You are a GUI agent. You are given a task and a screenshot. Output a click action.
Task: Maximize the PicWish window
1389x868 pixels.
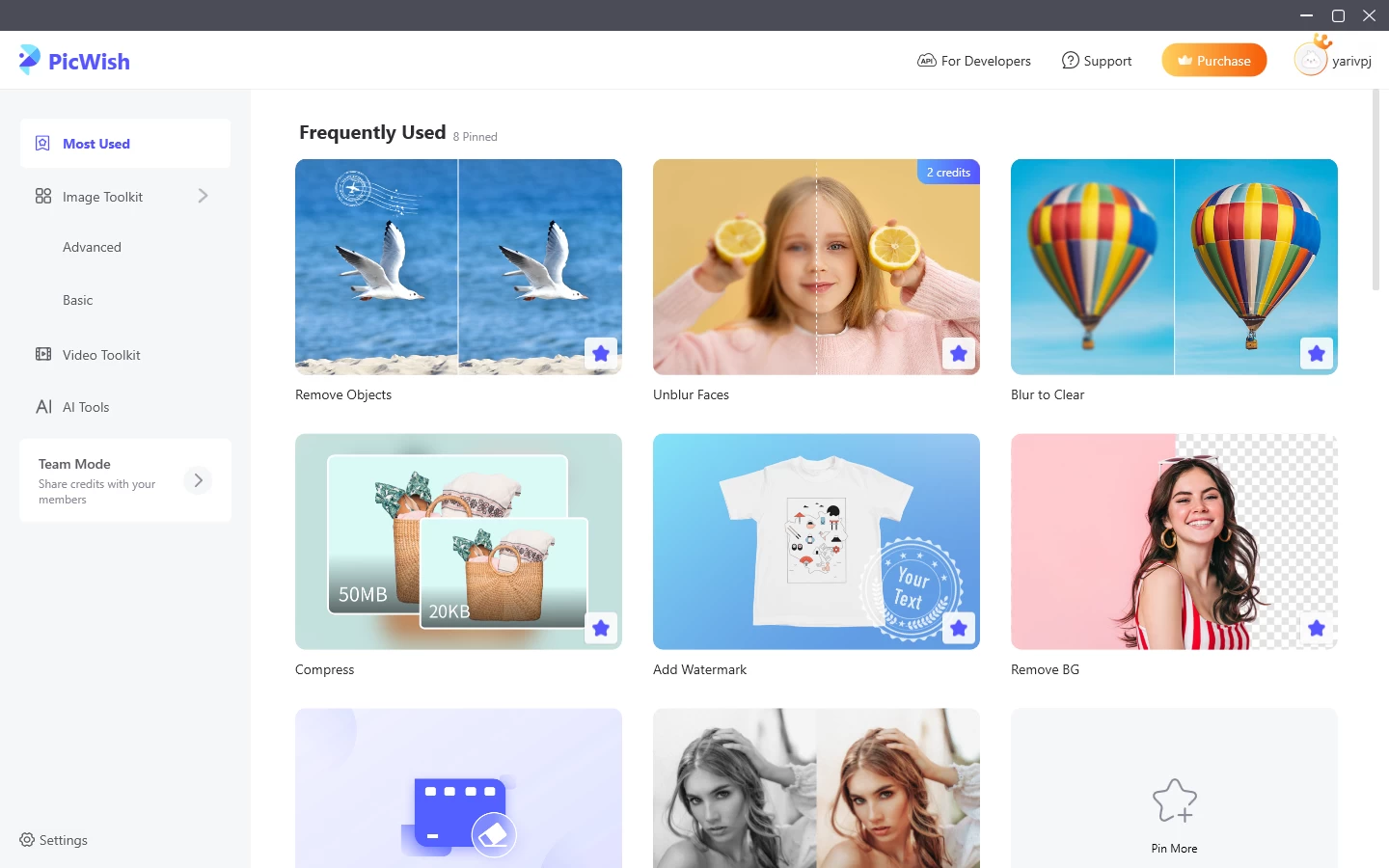(1338, 15)
